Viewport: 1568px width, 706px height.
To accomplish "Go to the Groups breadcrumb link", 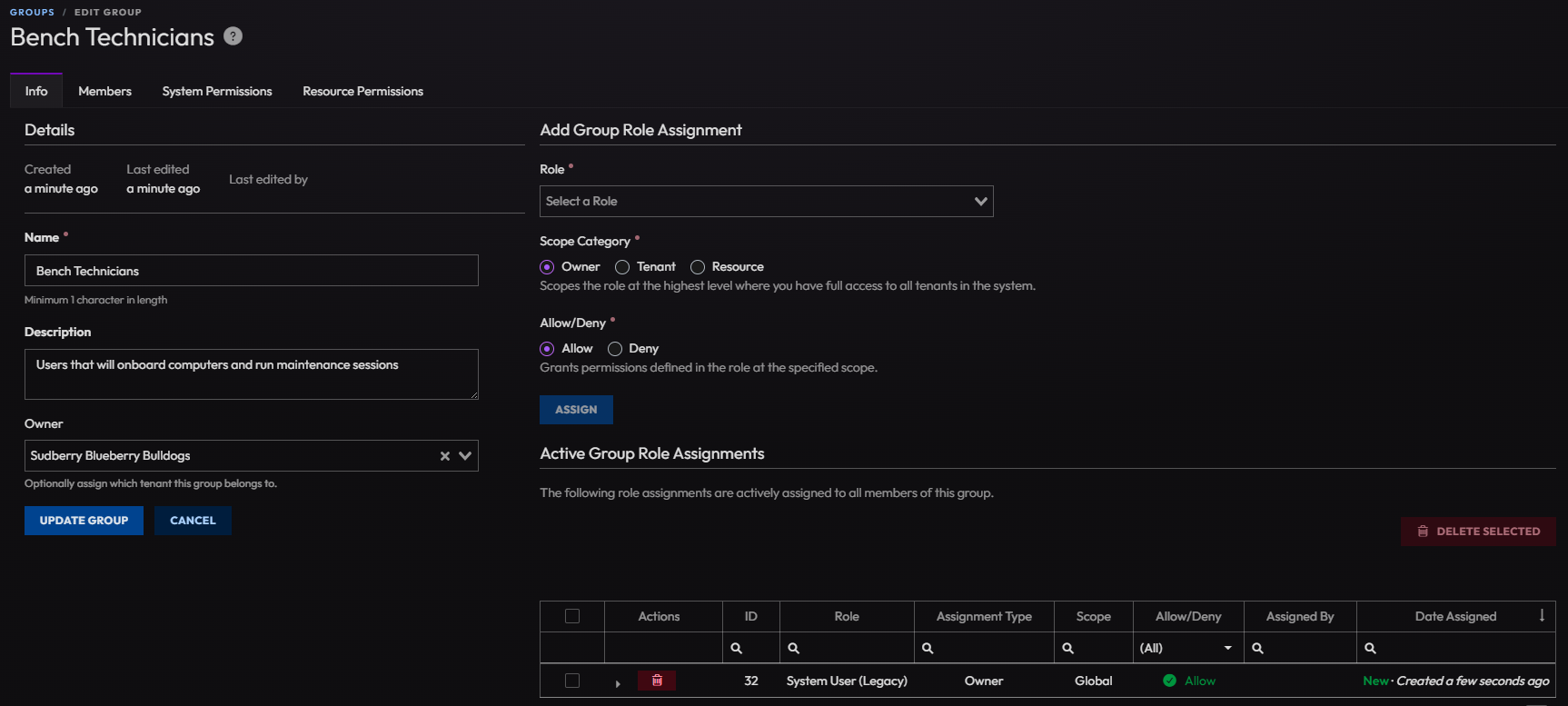I will click(x=32, y=12).
